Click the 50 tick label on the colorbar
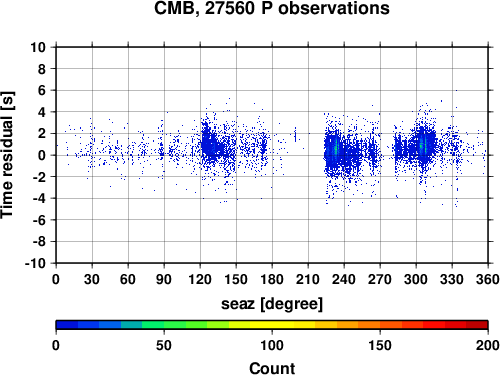The width and height of the screenshot is (500, 375). tap(164, 346)
